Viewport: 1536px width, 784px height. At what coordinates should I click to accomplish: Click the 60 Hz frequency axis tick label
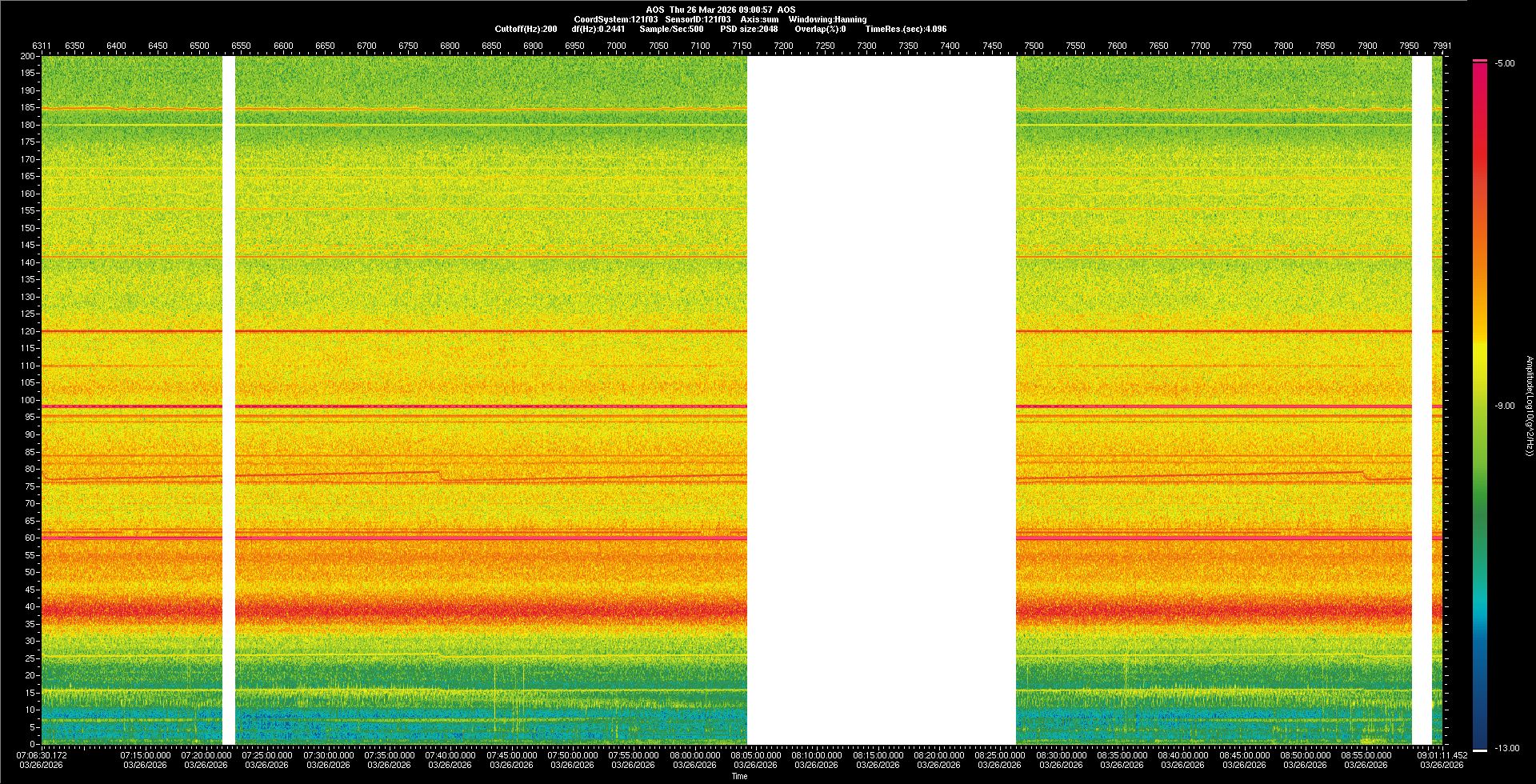click(x=30, y=538)
